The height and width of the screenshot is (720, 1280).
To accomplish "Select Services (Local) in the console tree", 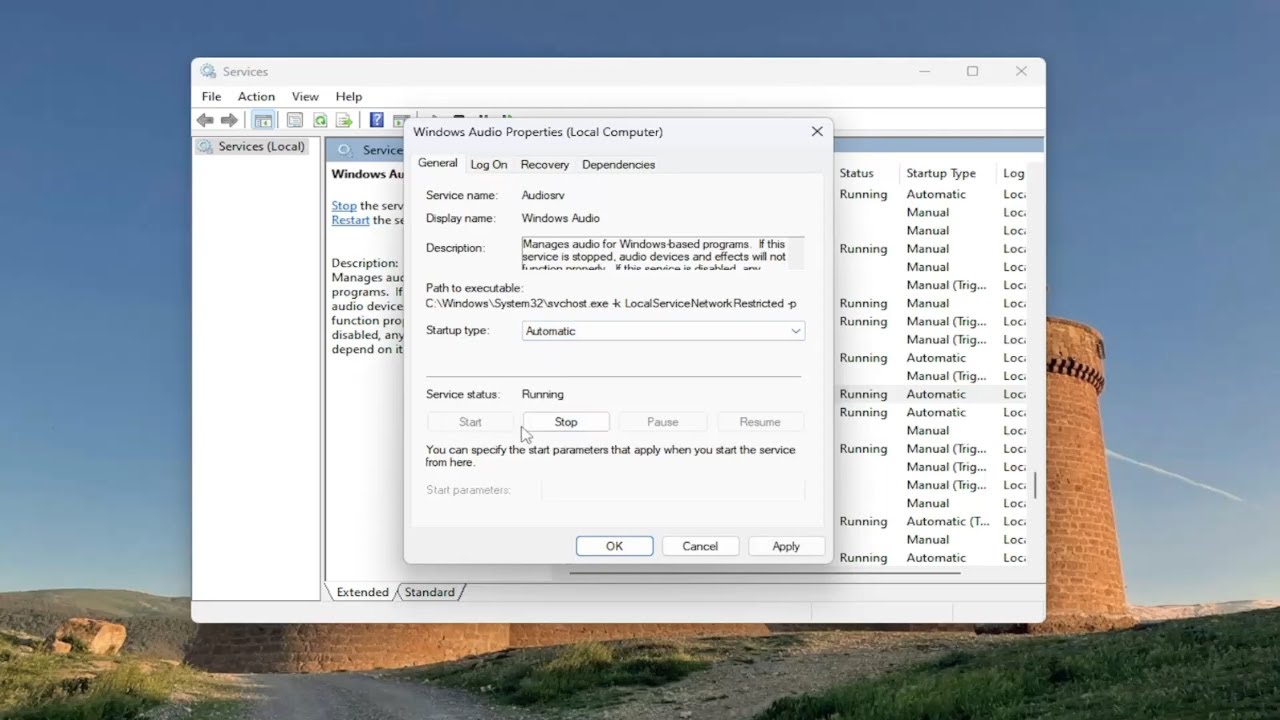I will click(x=251, y=146).
